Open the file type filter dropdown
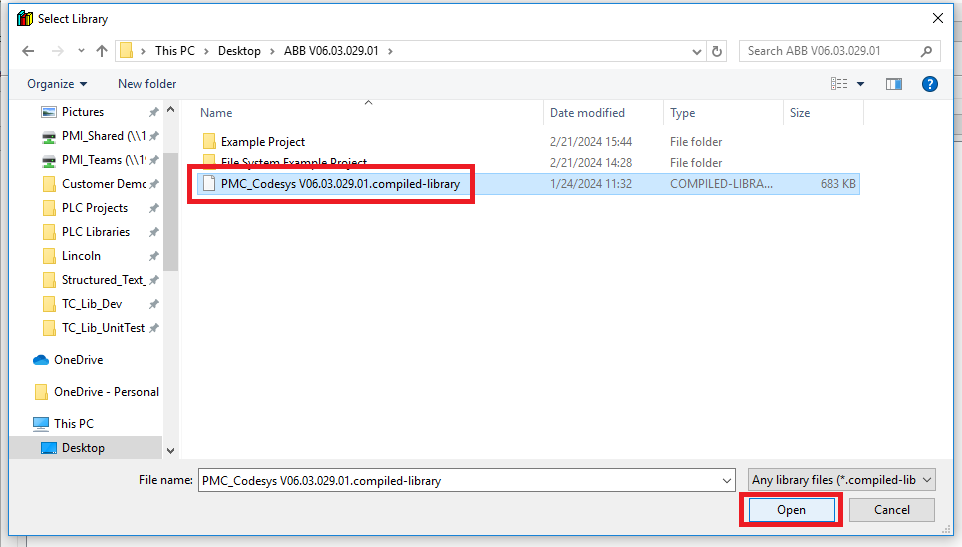The image size is (962, 547). pyautogui.click(x=842, y=480)
